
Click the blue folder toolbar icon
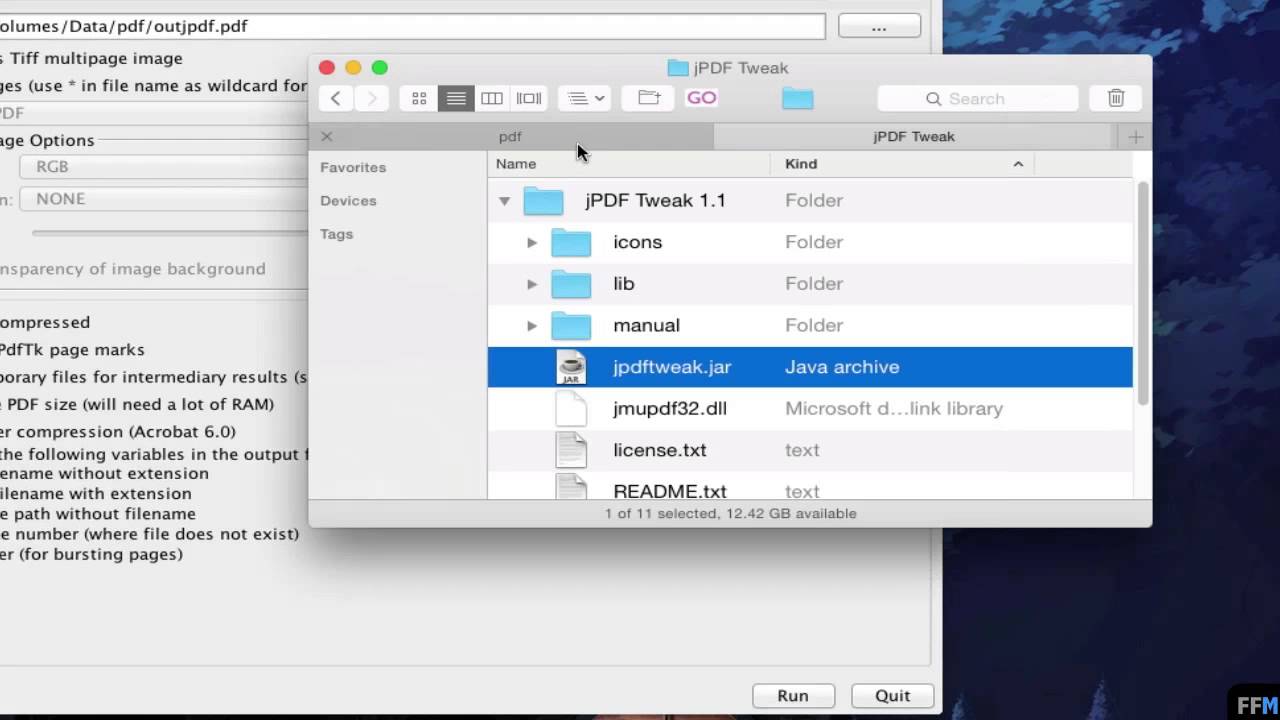pos(798,98)
